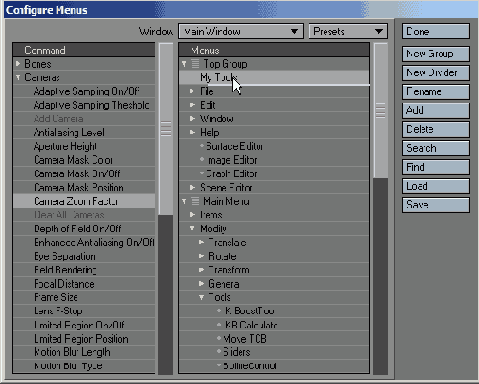Viewport: 479px width, 384px height.
Task: Click the New Divider button
Action: click(x=436, y=73)
